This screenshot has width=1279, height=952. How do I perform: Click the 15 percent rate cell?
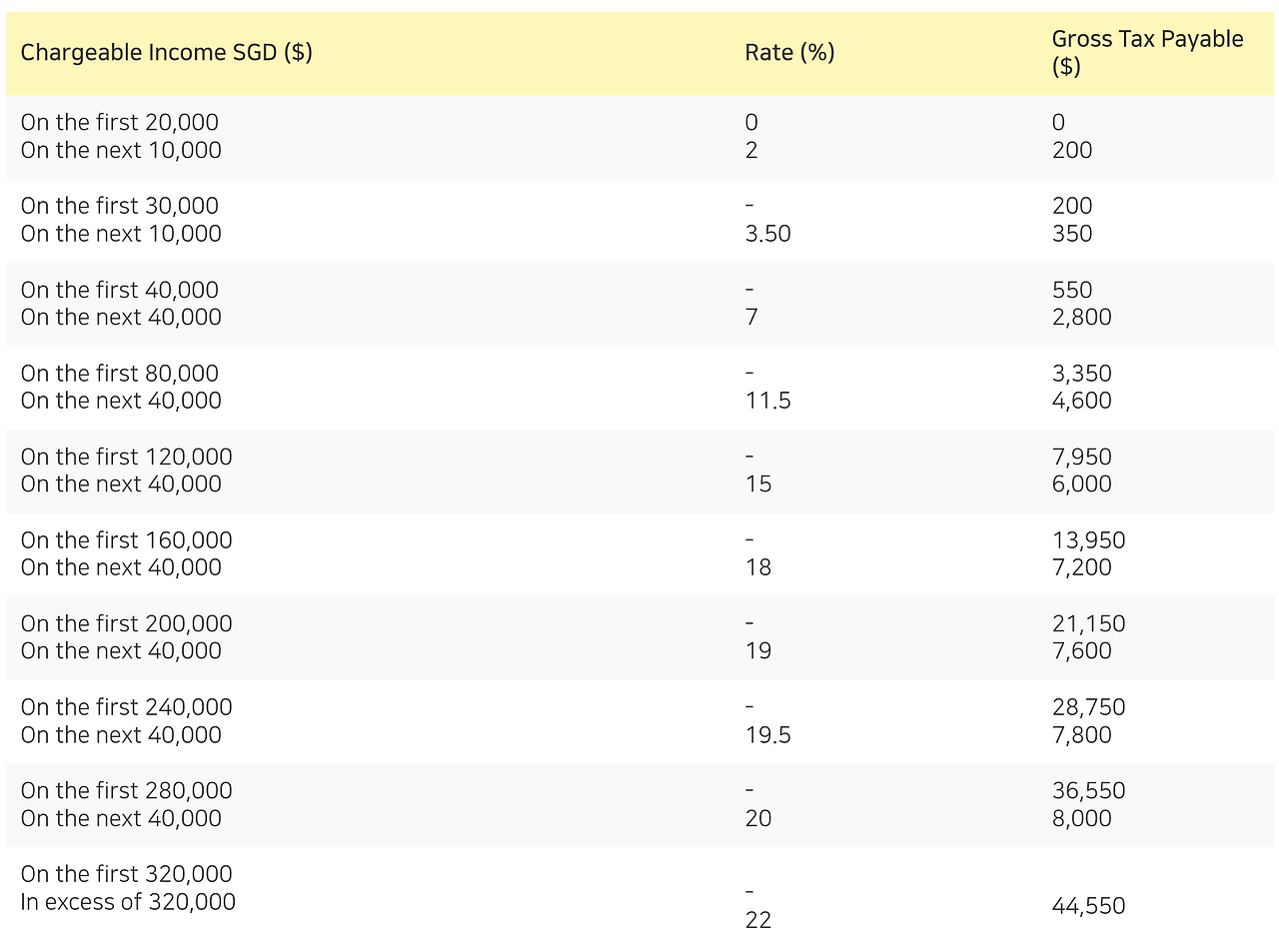pos(758,484)
